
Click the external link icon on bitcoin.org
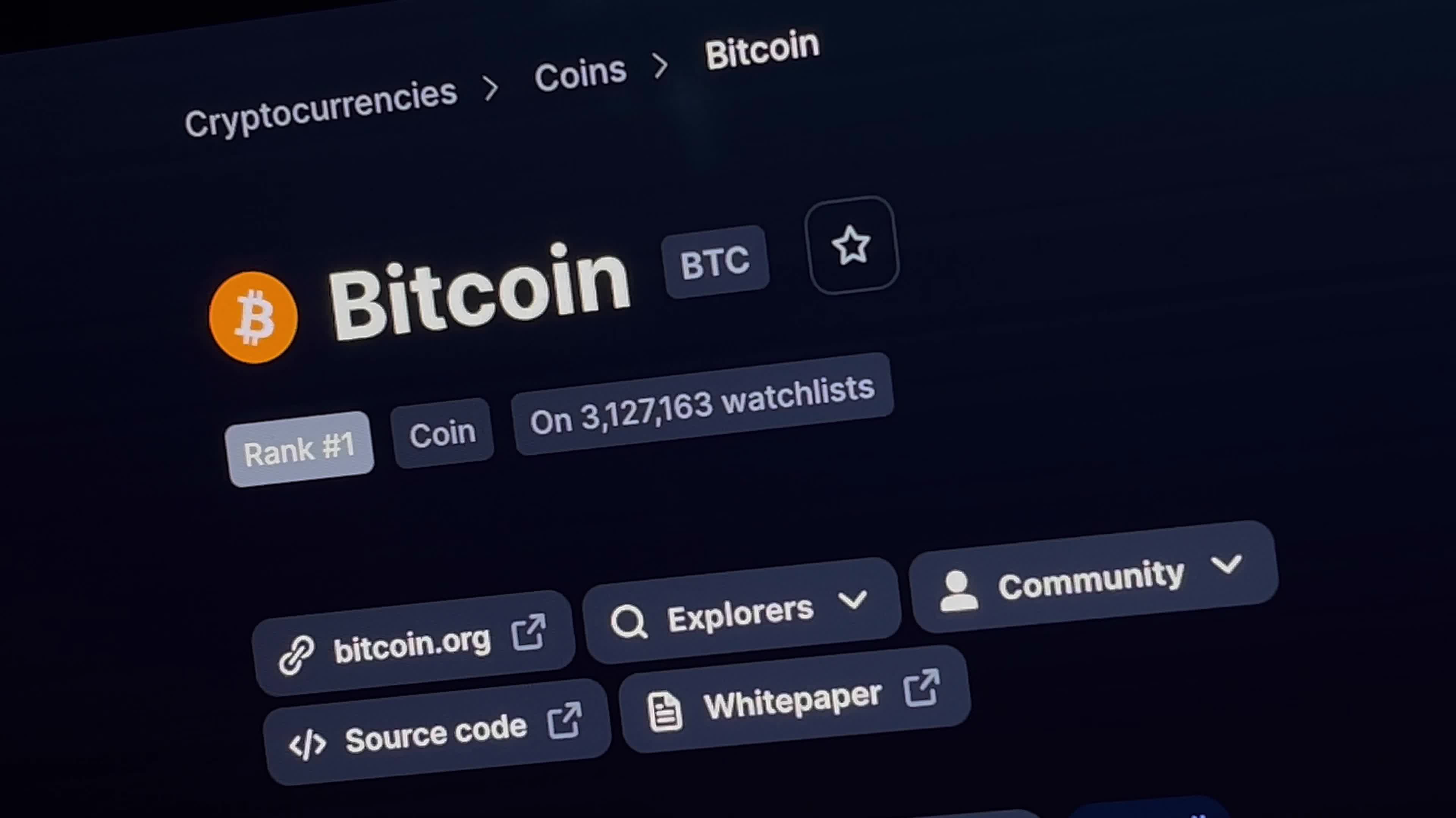pos(529,632)
